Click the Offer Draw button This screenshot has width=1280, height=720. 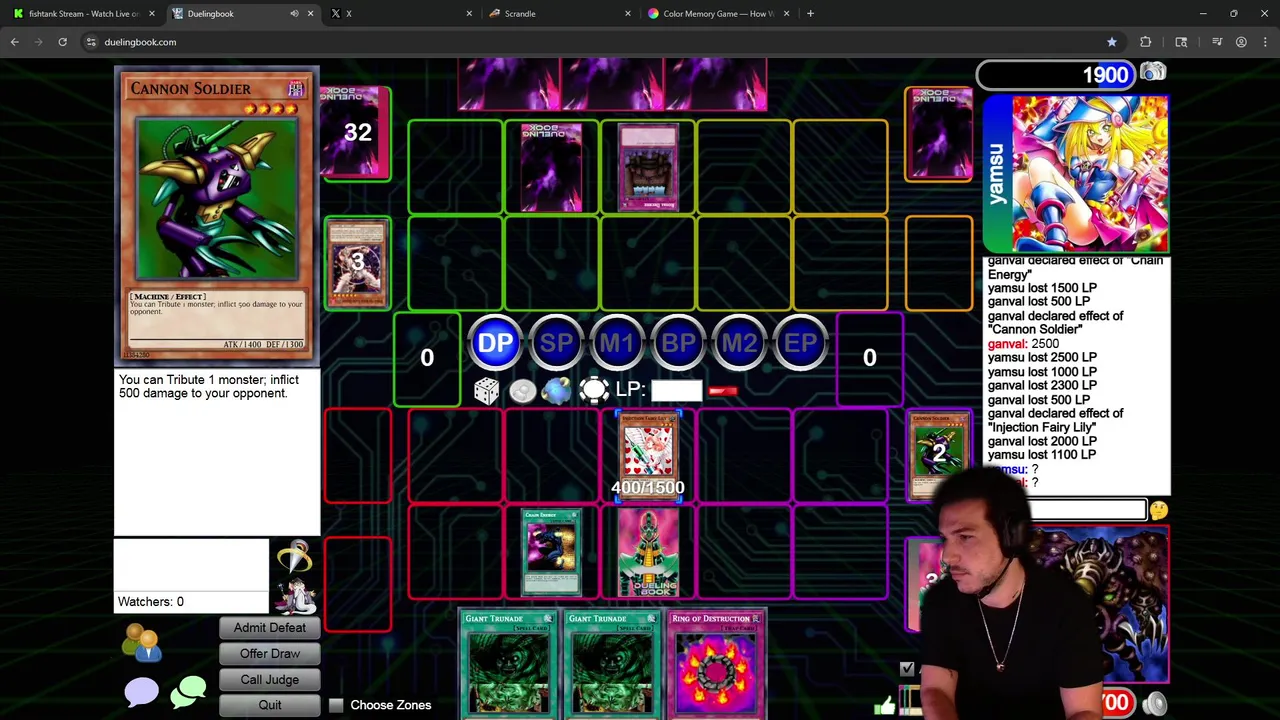tap(270, 653)
